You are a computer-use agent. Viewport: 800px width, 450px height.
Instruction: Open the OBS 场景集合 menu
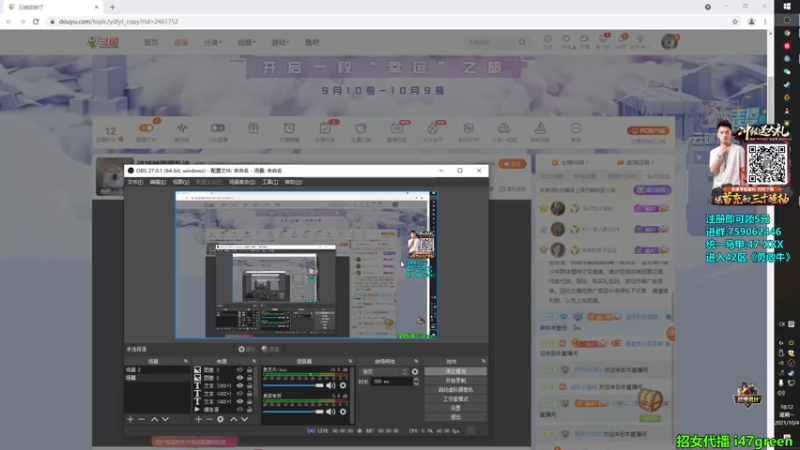point(242,182)
